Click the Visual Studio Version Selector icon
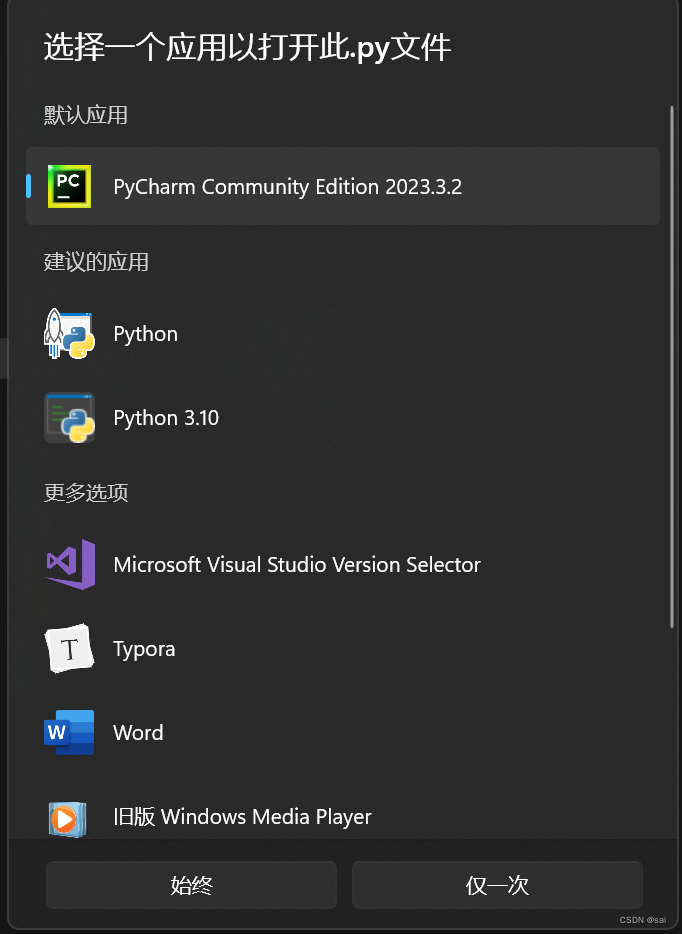Viewport: 682px width, 934px height. pyautogui.click(x=70, y=564)
